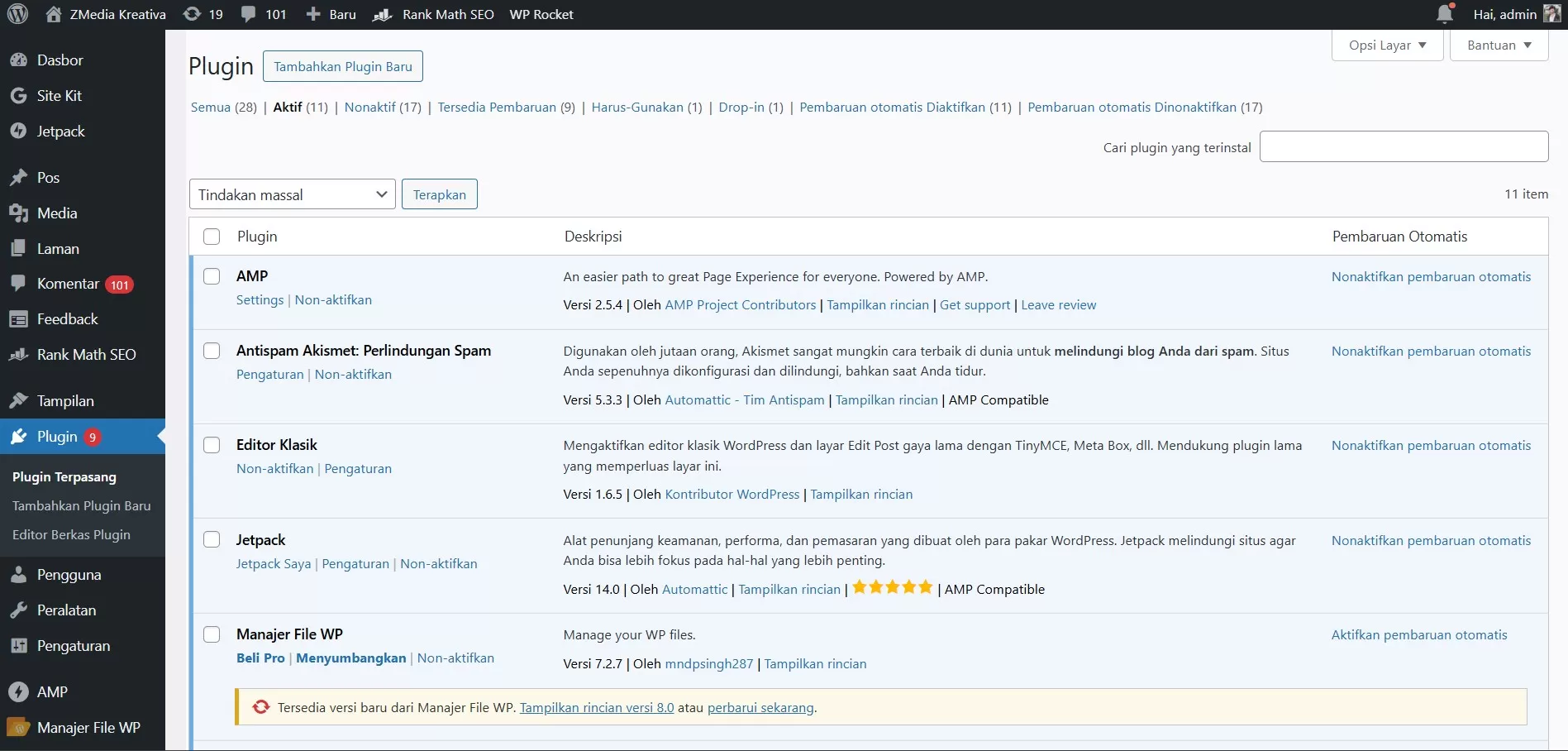Open the updates icon showing 19
1568x751 pixels.
(x=192, y=14)
